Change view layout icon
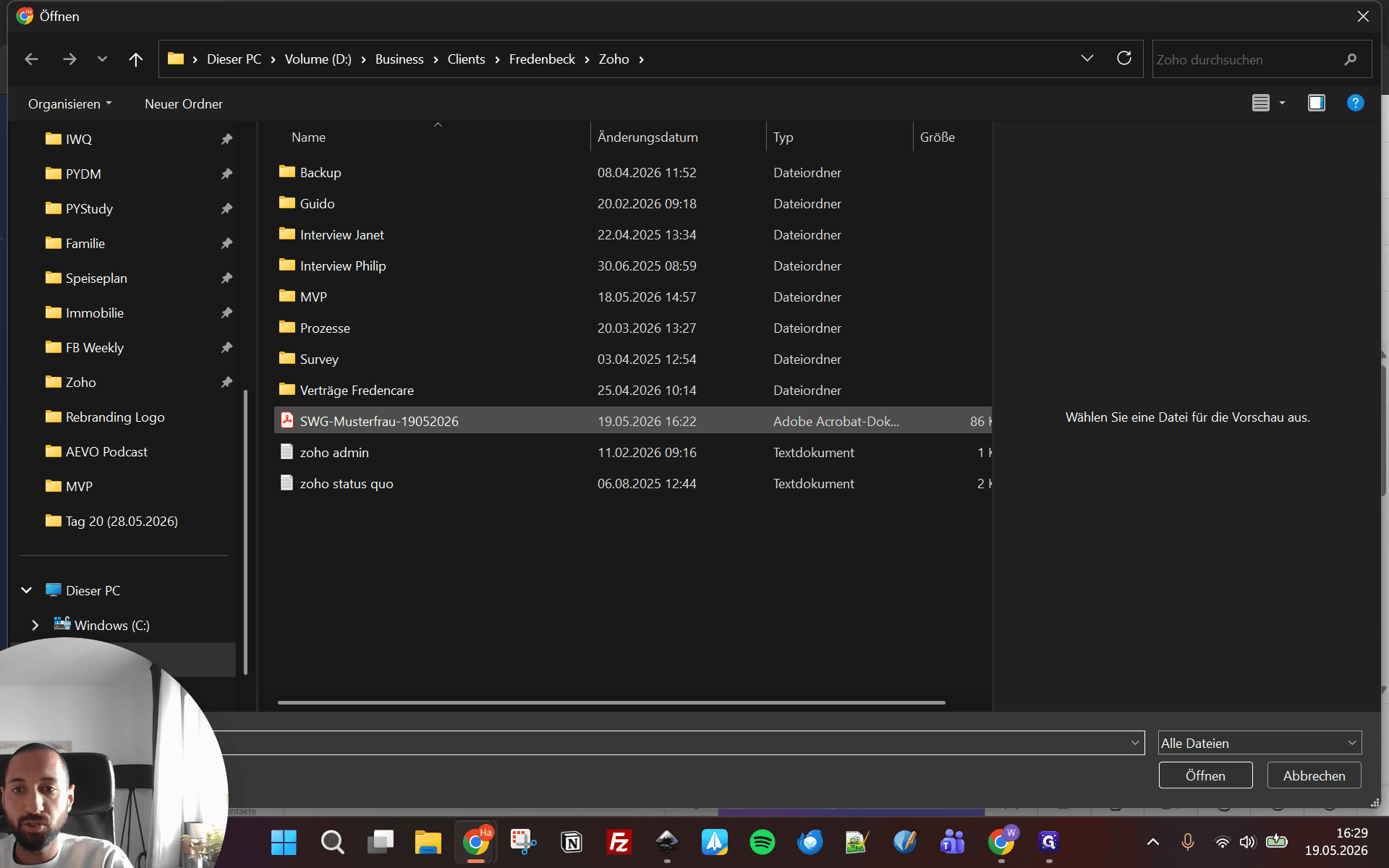This screenshot has height=868, width=1389. tap(1261, 103)
